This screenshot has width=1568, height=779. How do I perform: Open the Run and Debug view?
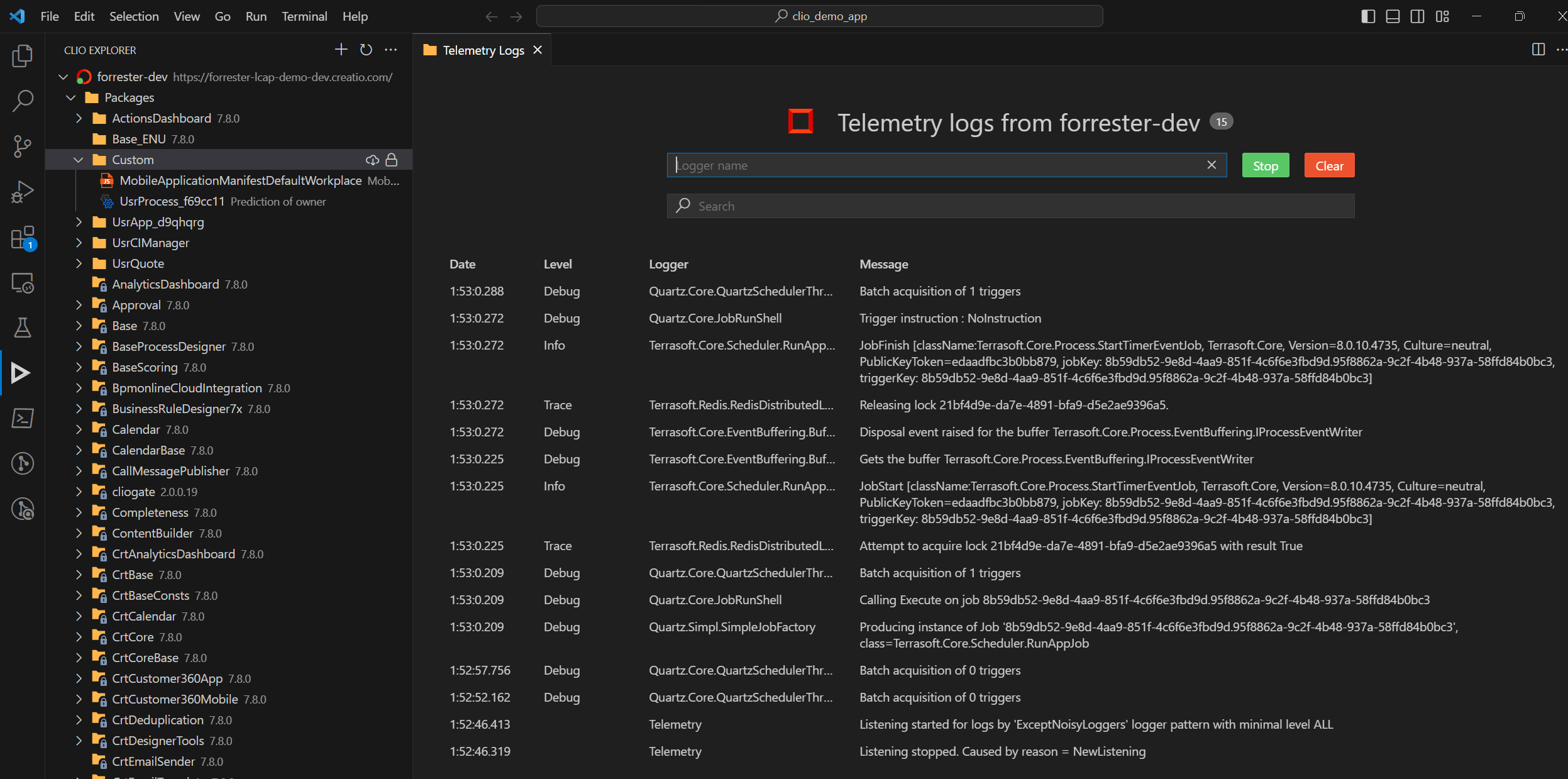coord(23,192)
